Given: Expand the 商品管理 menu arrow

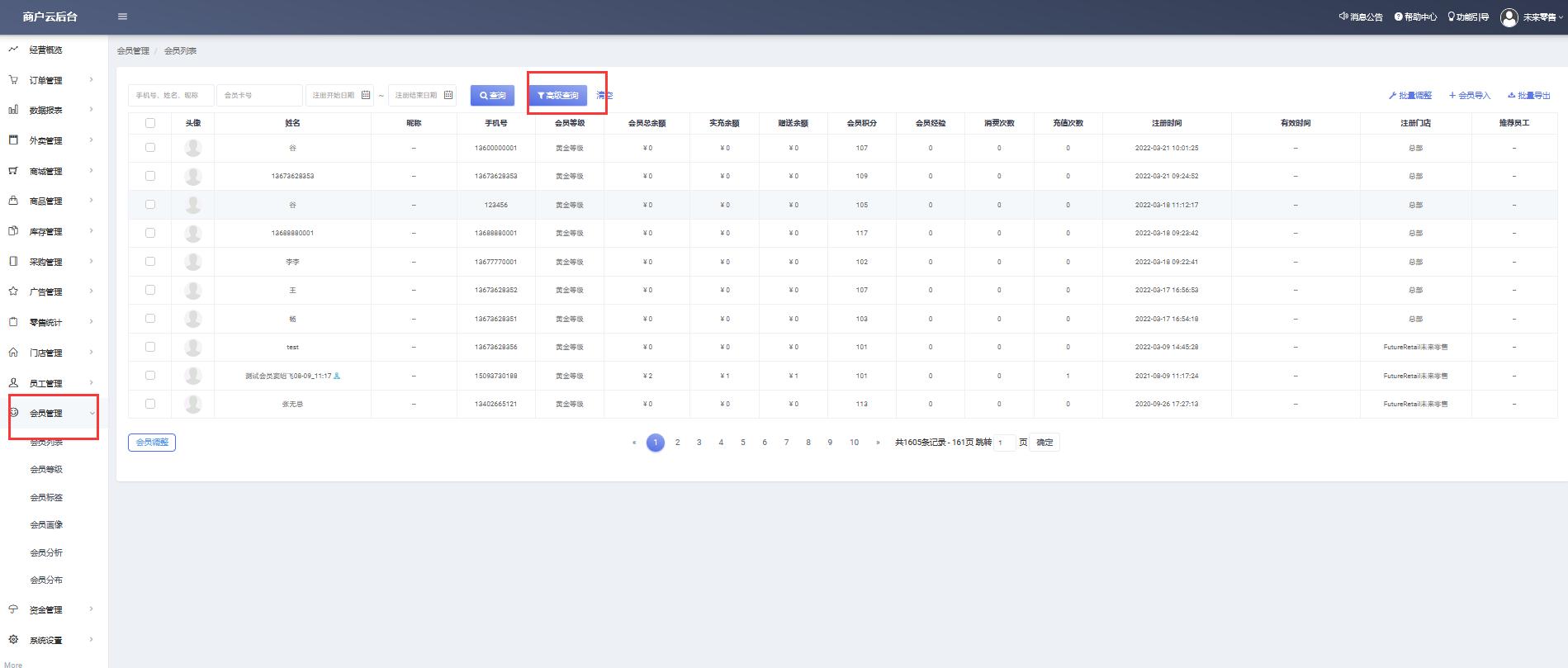Looking at the screenshot, I should [91, 201].
